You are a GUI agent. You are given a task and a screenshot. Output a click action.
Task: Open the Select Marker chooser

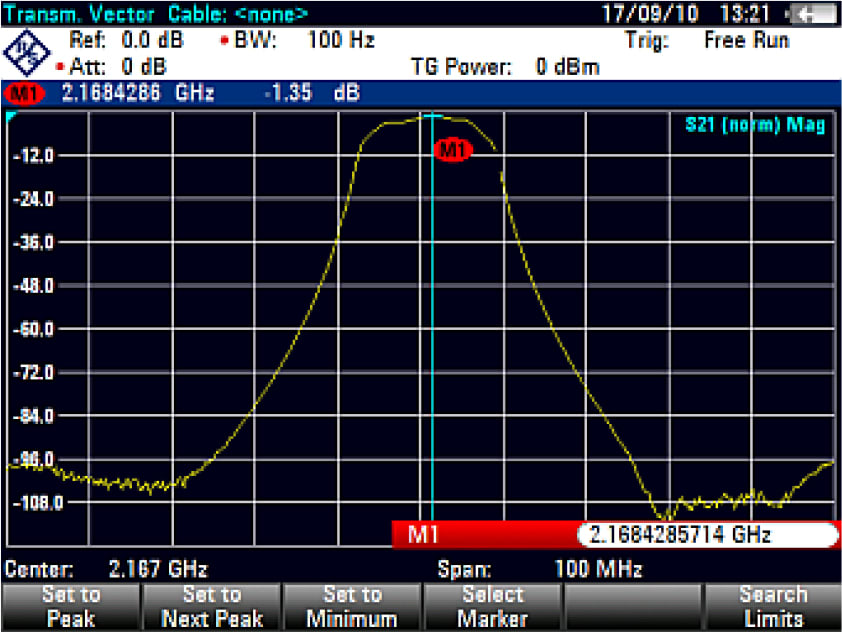(493, 603)
